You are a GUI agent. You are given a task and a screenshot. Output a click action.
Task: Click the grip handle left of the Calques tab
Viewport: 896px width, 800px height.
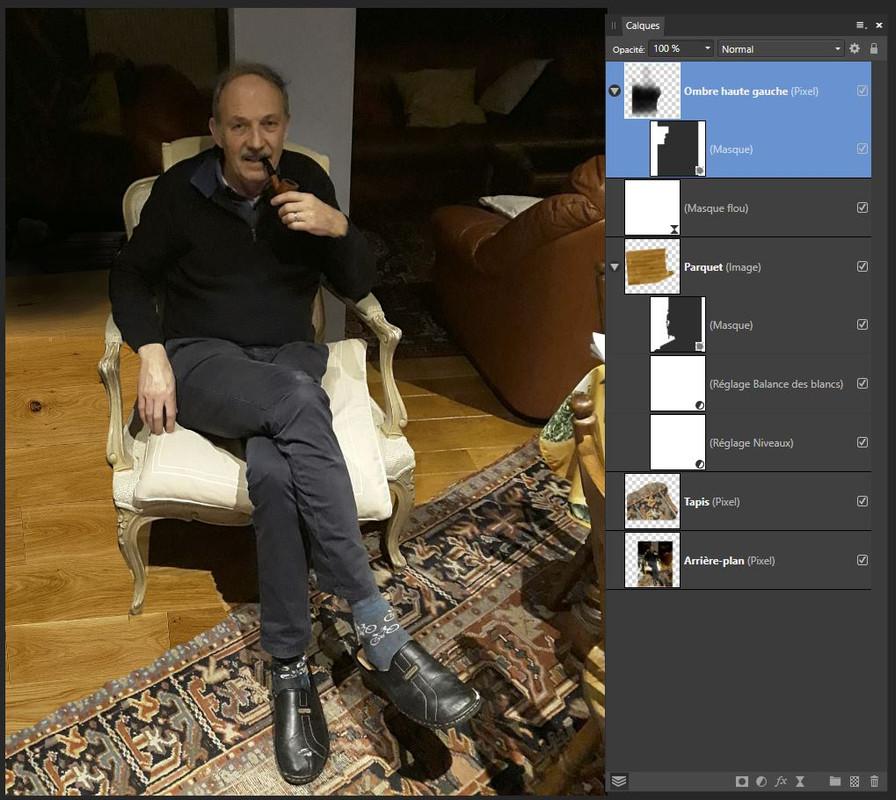click(x=613, y=26)
